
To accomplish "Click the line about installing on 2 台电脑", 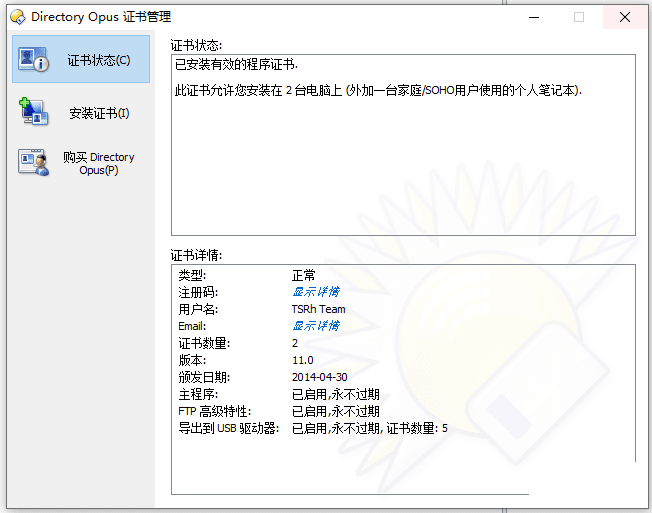I will click(x=378, y=90).
